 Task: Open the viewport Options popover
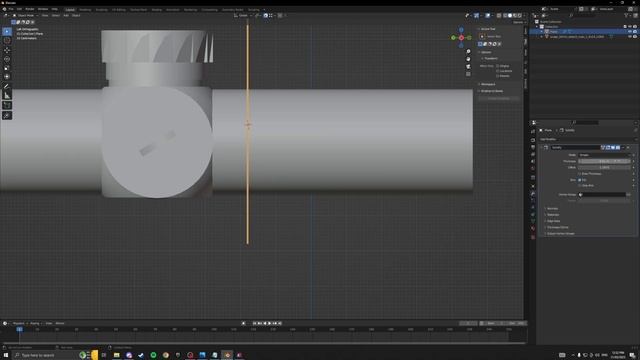[x=518, y=22]
